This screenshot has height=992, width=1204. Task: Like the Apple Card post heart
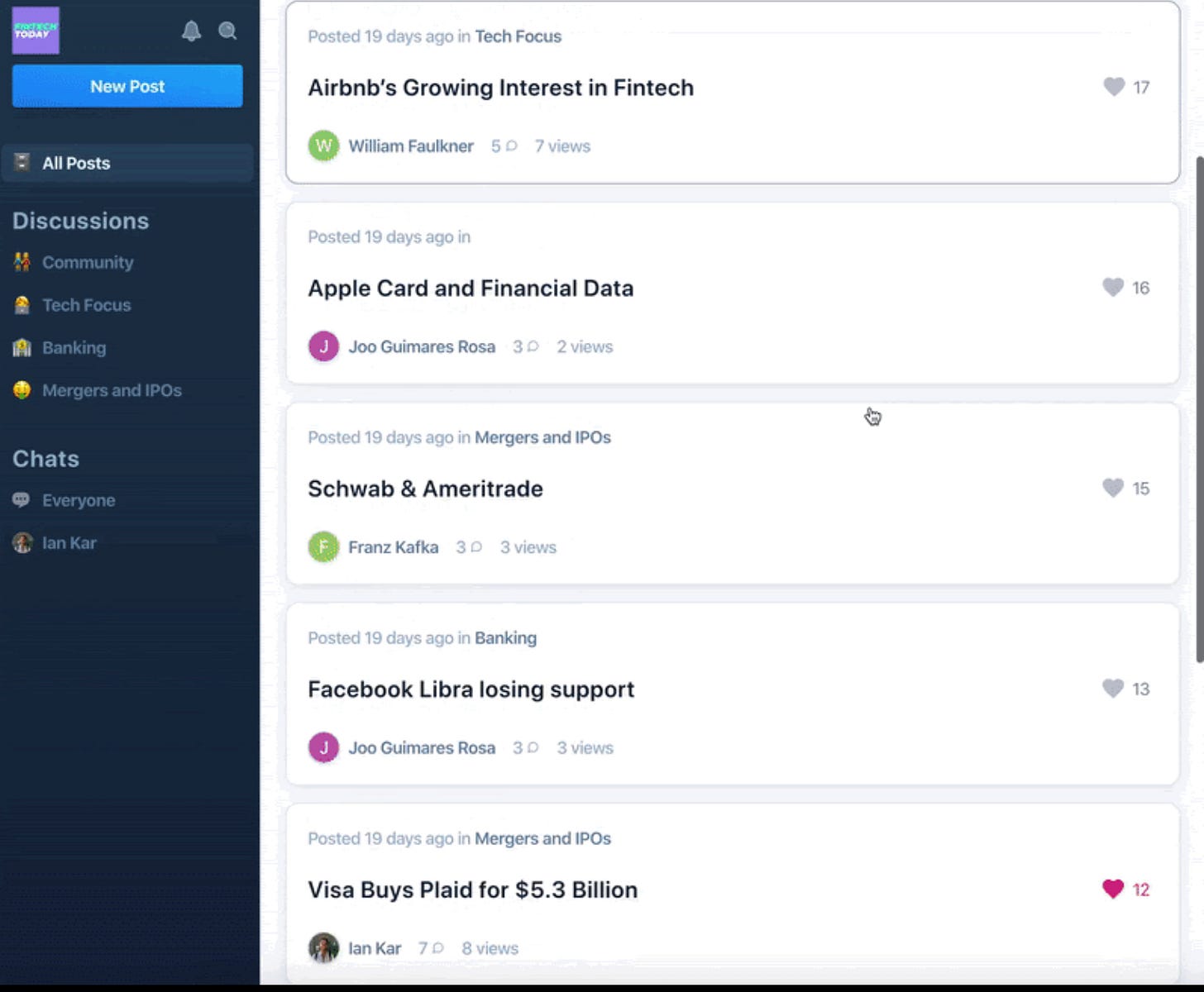coord(1113,287)
